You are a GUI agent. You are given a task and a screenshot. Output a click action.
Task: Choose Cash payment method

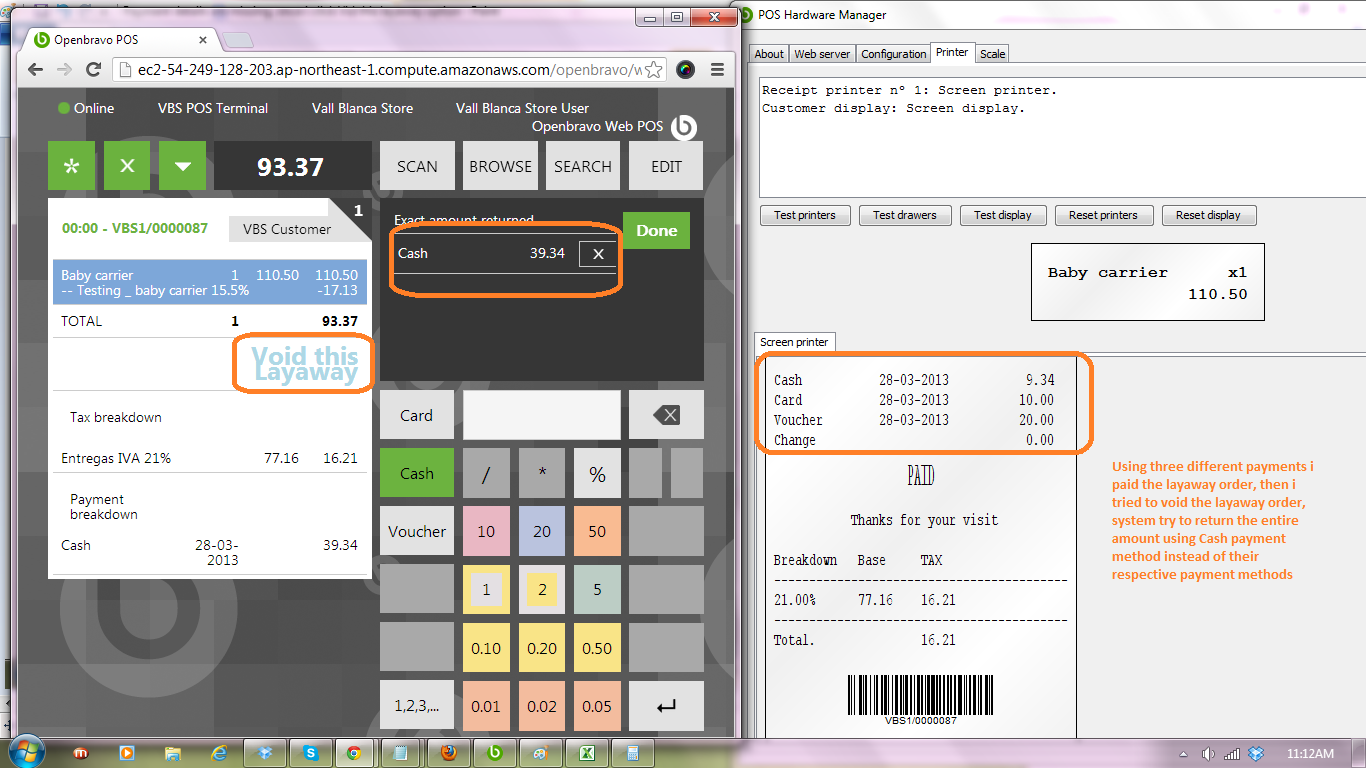click(417, 473)
